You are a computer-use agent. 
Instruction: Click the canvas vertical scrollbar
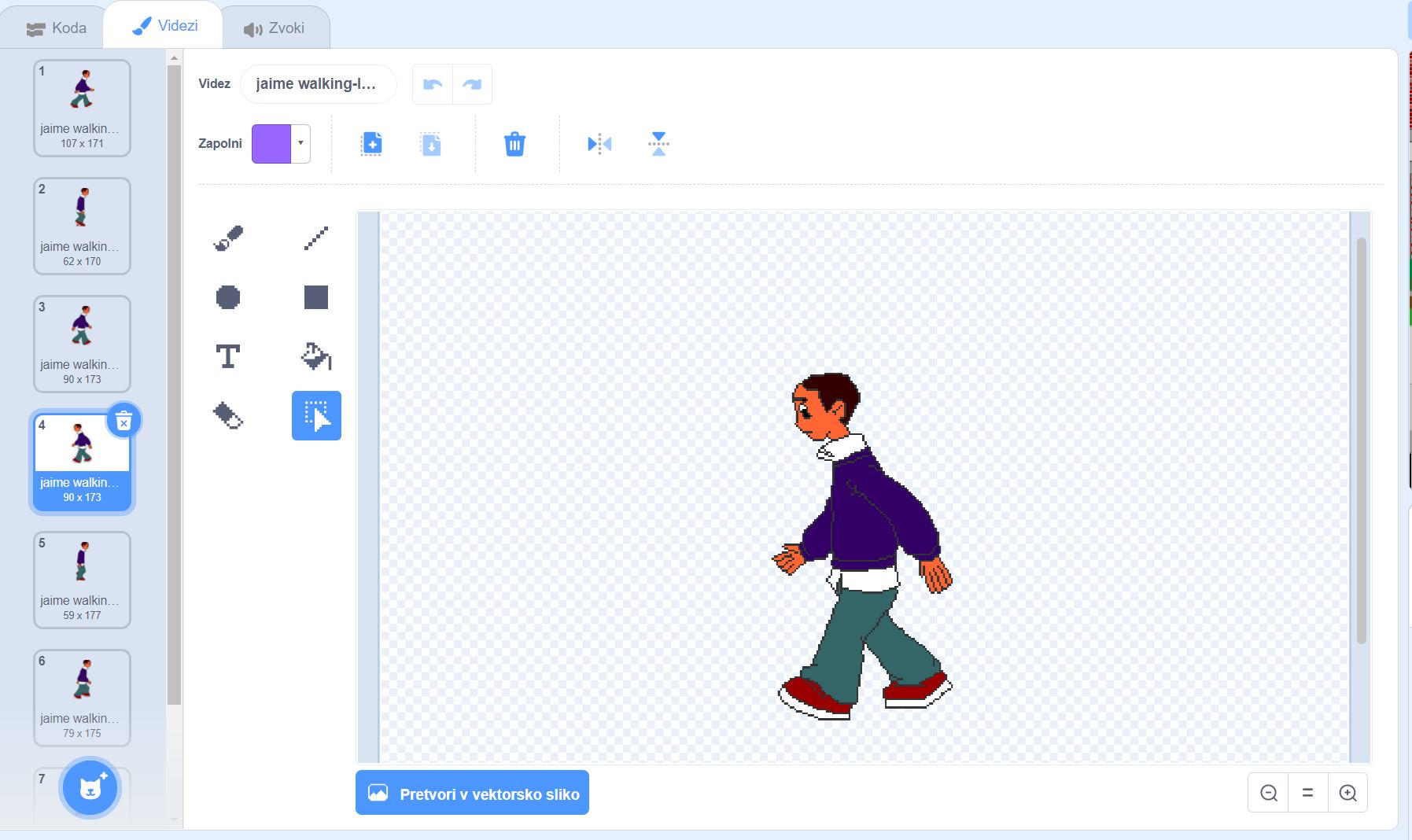pyautogui.click(x=1362, y=440)
